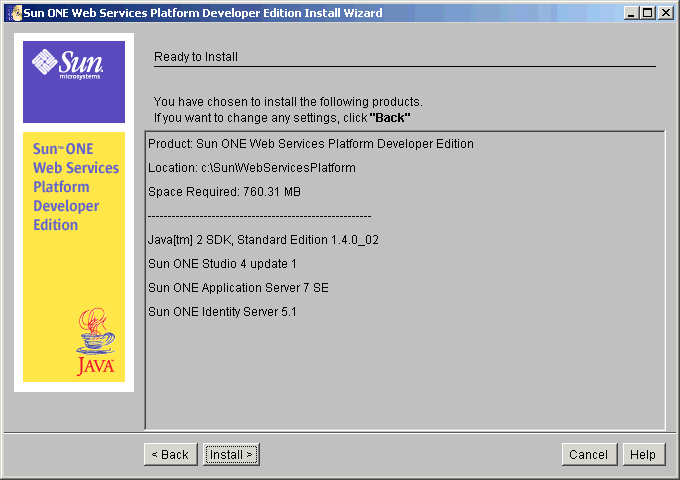Click the Java coffee cup logo
The width and height of the screenshot is (680, 480).
tap(96, 341)
